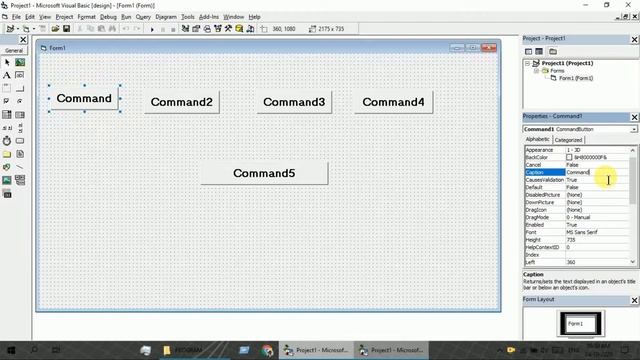The image size is (640, 360).
Task: Select the Pointer tool in toolbox
Action: (7, 62)
